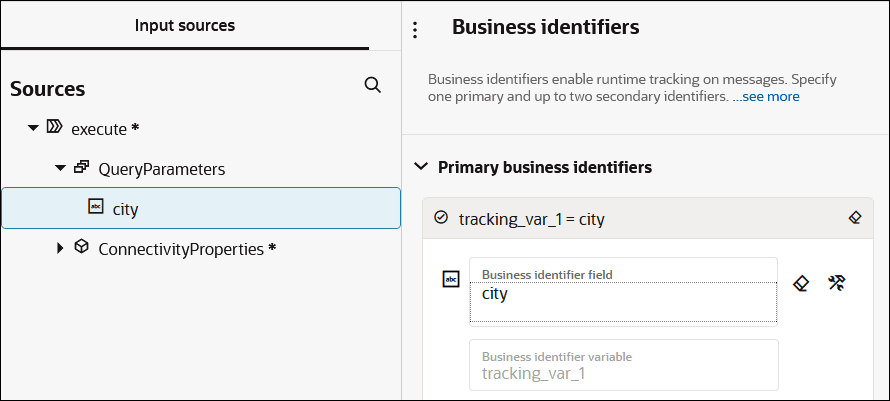This screenshot has width=890, height=401.
Task: Click the Business identifier variable field
Action: (x=623, y=366)
